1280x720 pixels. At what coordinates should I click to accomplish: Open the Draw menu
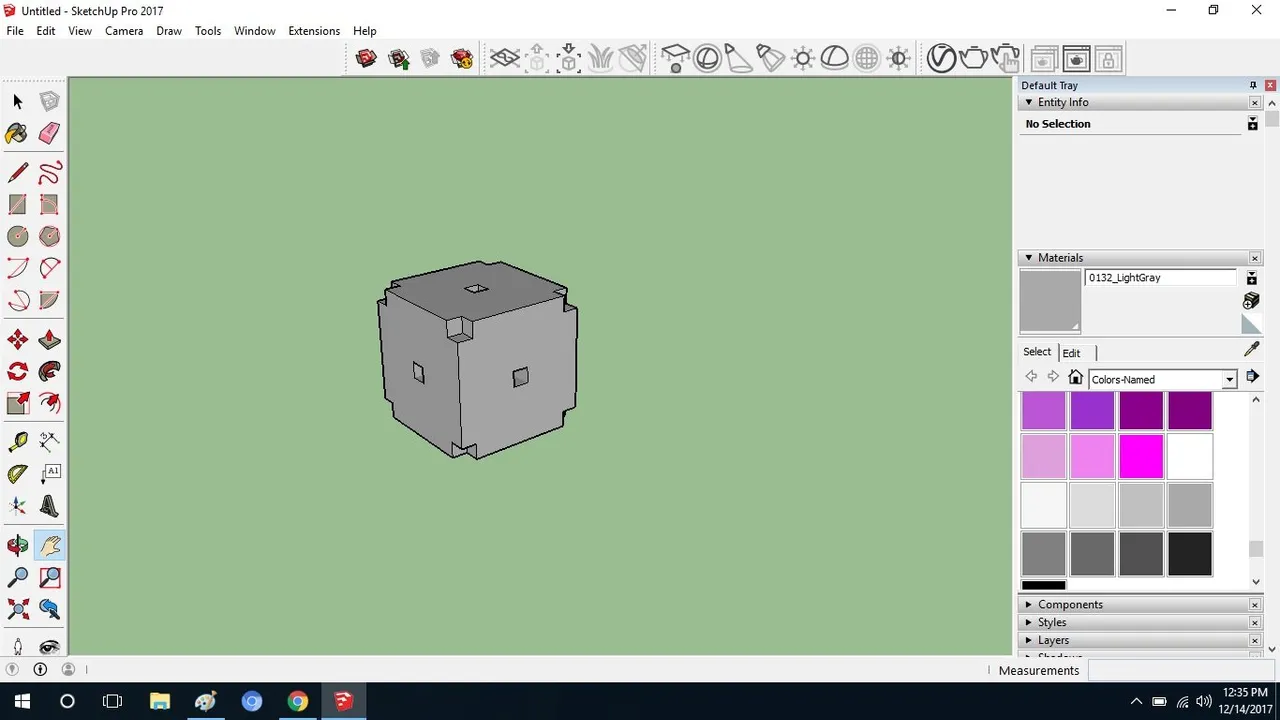click(x=169, y=31)
